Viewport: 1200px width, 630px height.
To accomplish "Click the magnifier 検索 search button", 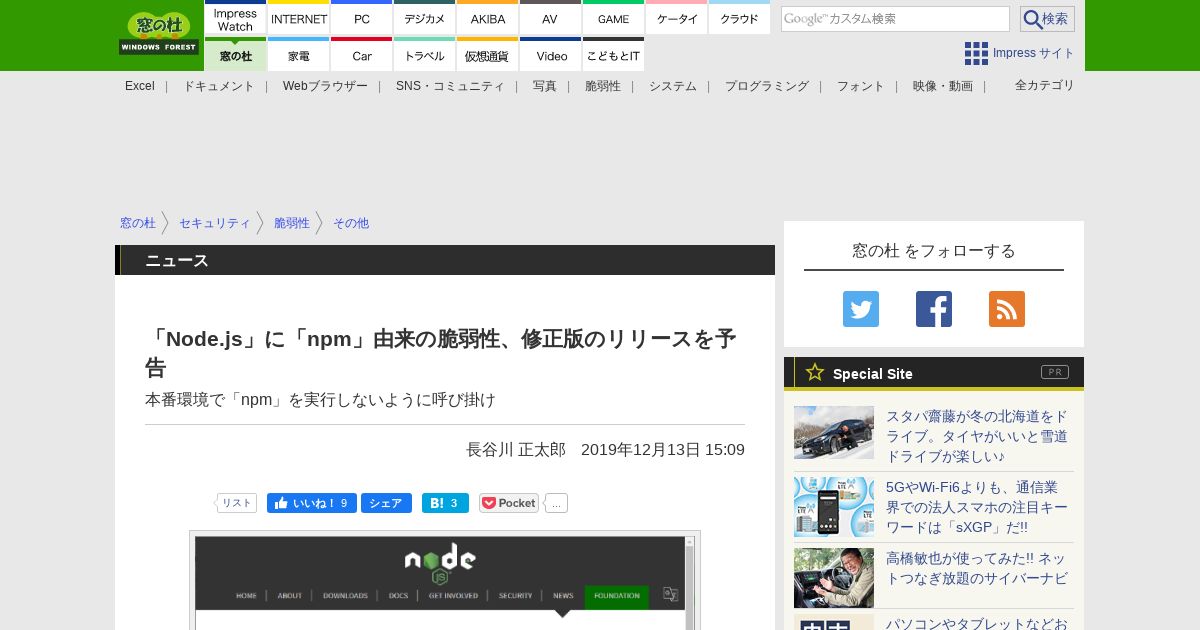I will [x=1047, y=19].
